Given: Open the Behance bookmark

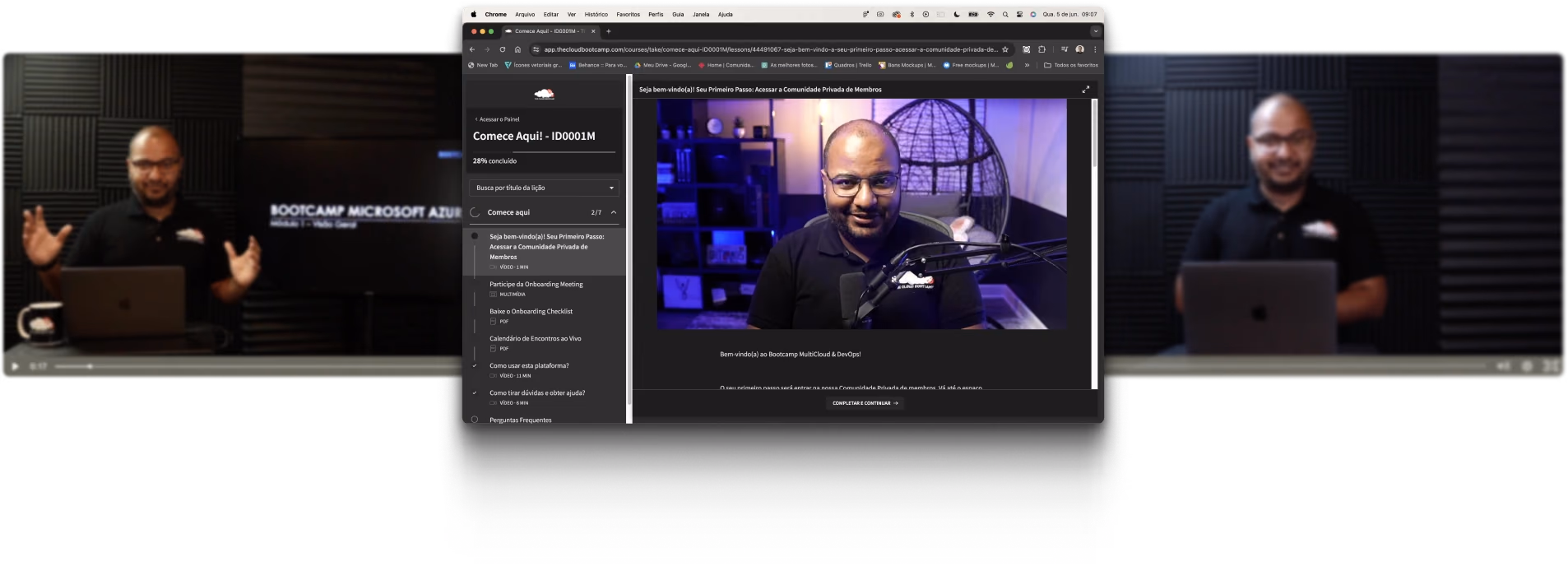Looking at the screenshot, I should 597,65.
